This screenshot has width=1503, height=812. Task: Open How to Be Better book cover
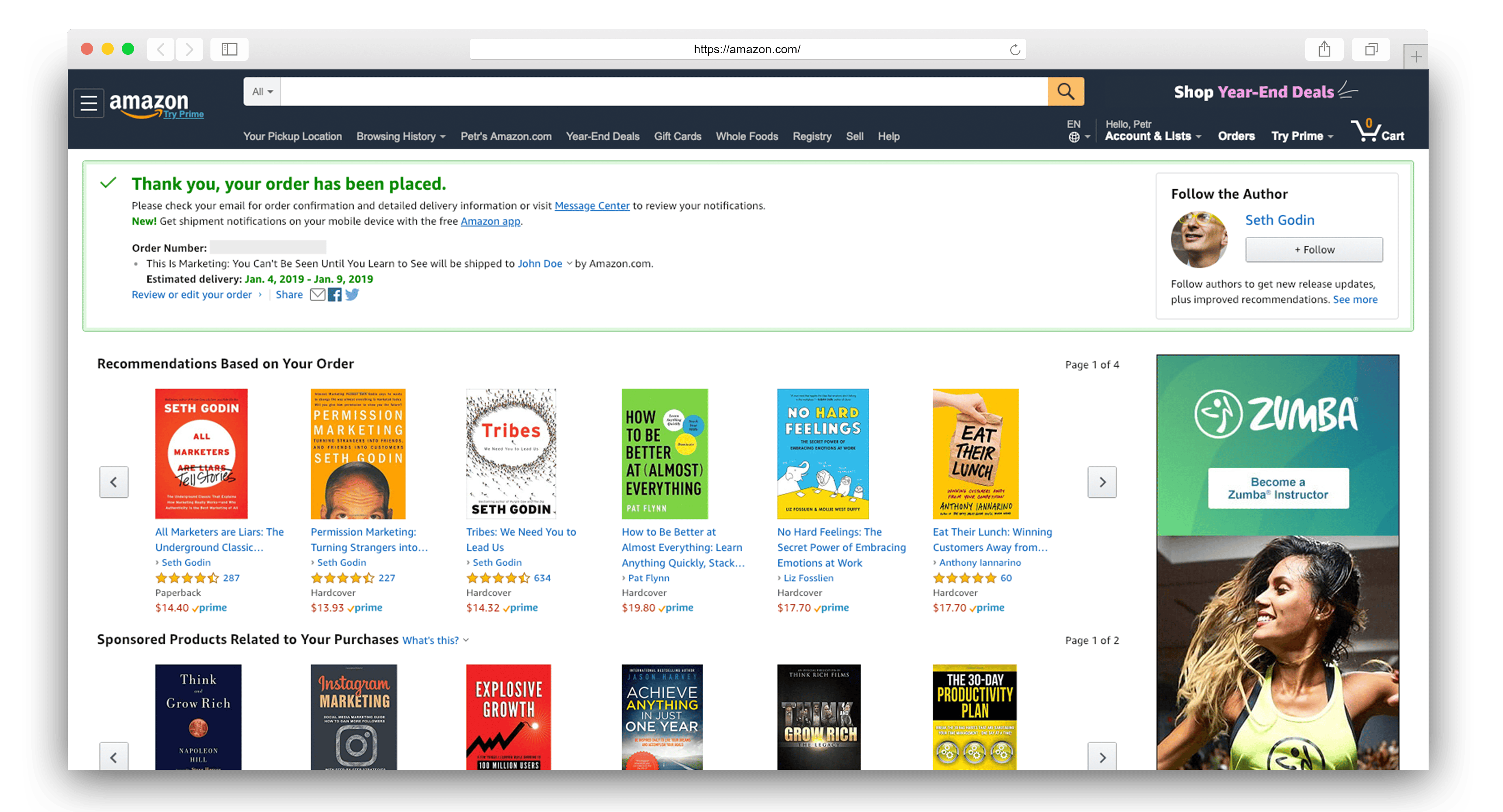click(665, 454)
